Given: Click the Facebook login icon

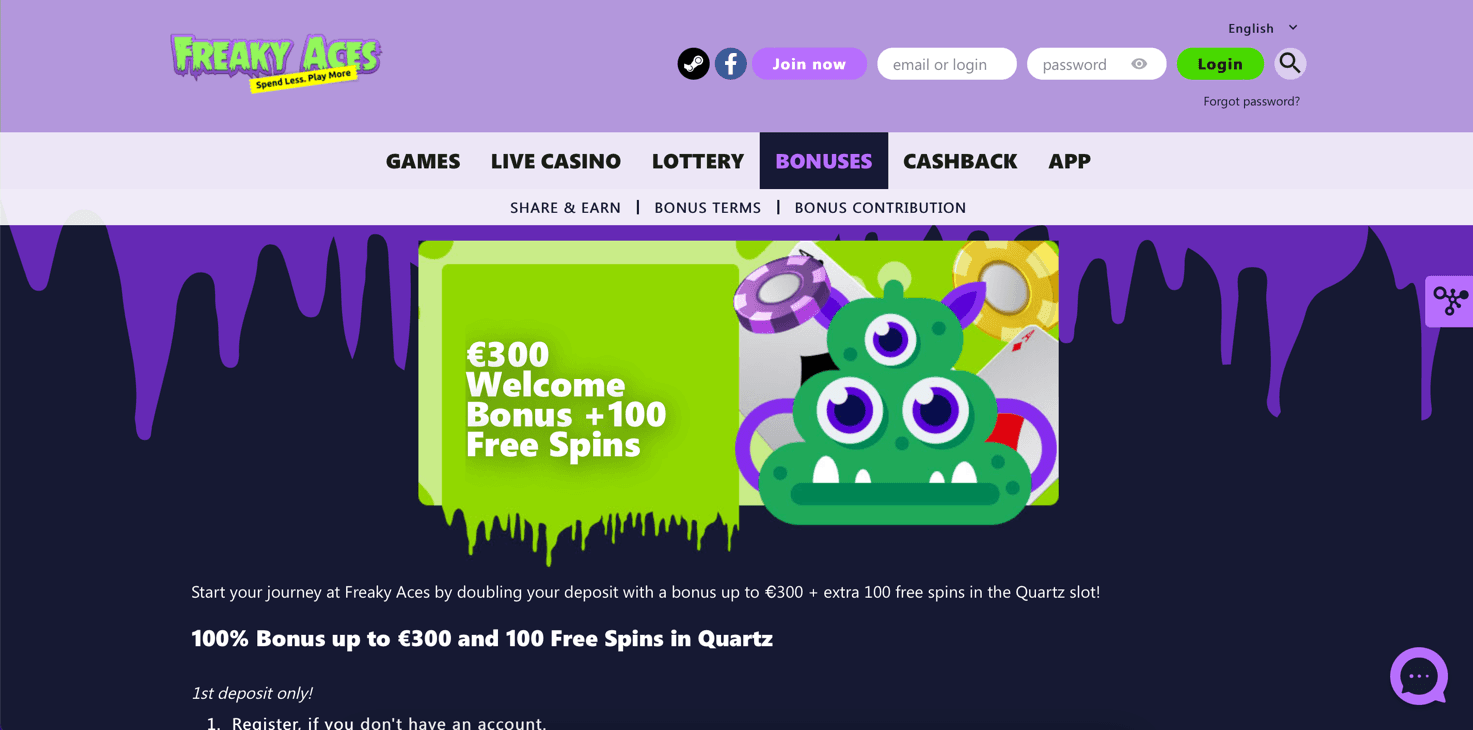Looking at the screenshot, I should coord(731,64).
